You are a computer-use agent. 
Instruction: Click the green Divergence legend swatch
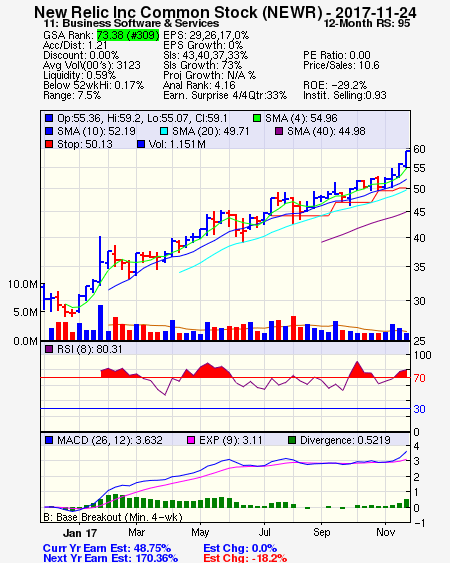point(292,440)
